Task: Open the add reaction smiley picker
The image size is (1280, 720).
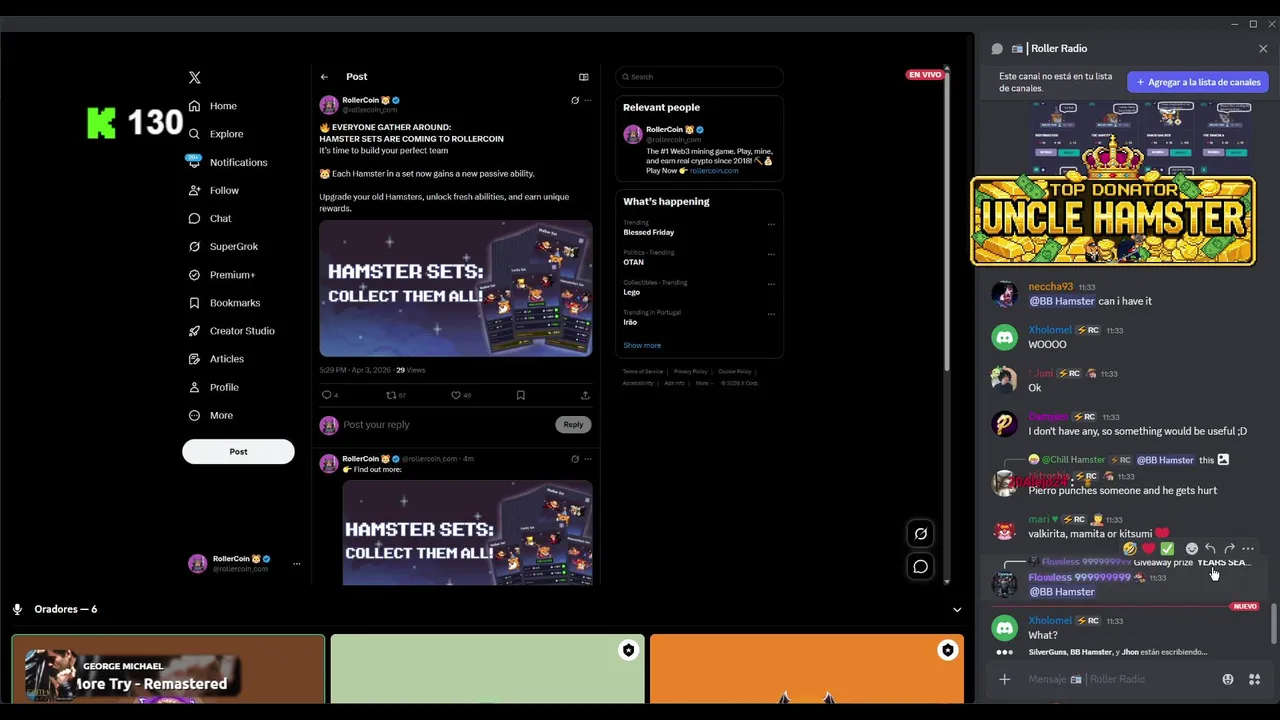Action: point(1191,549)
